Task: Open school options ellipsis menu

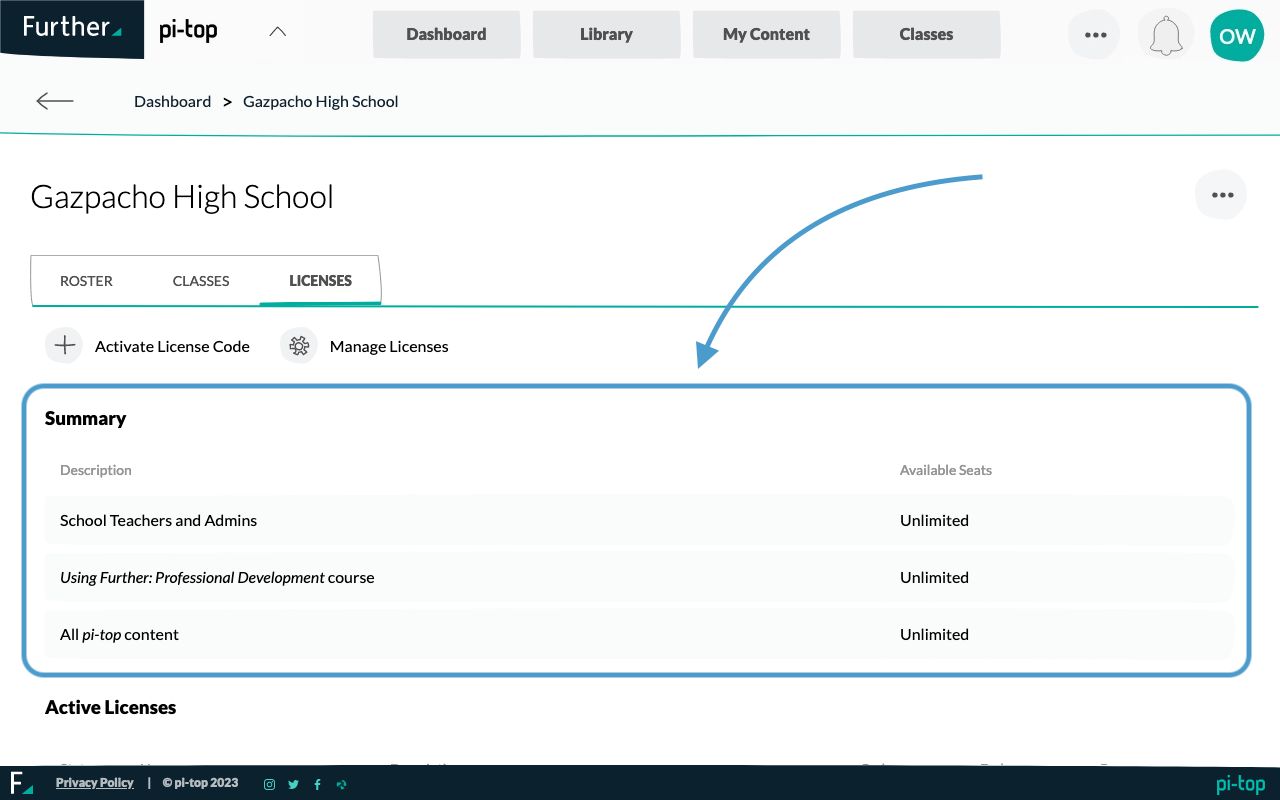Action: click(x=1222, y=195)
